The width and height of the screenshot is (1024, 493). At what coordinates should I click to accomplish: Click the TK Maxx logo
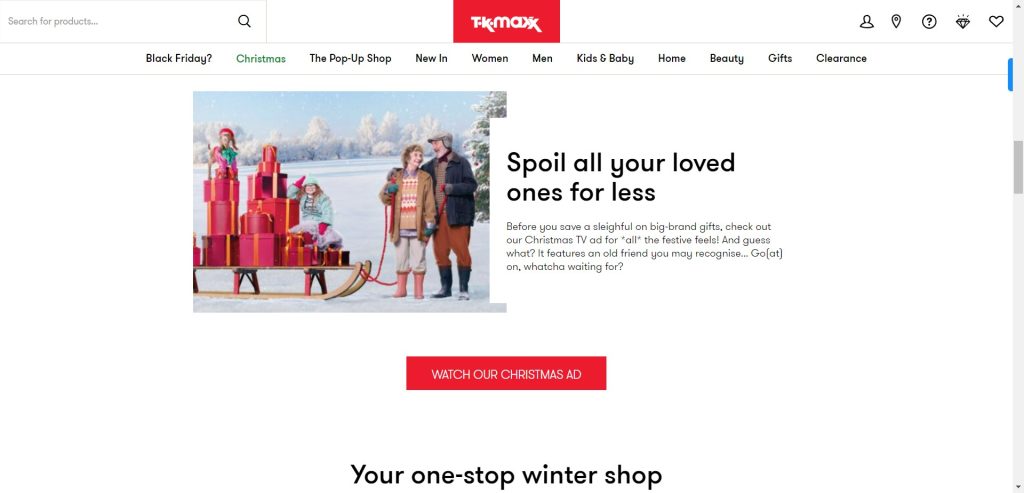[506, 22]
